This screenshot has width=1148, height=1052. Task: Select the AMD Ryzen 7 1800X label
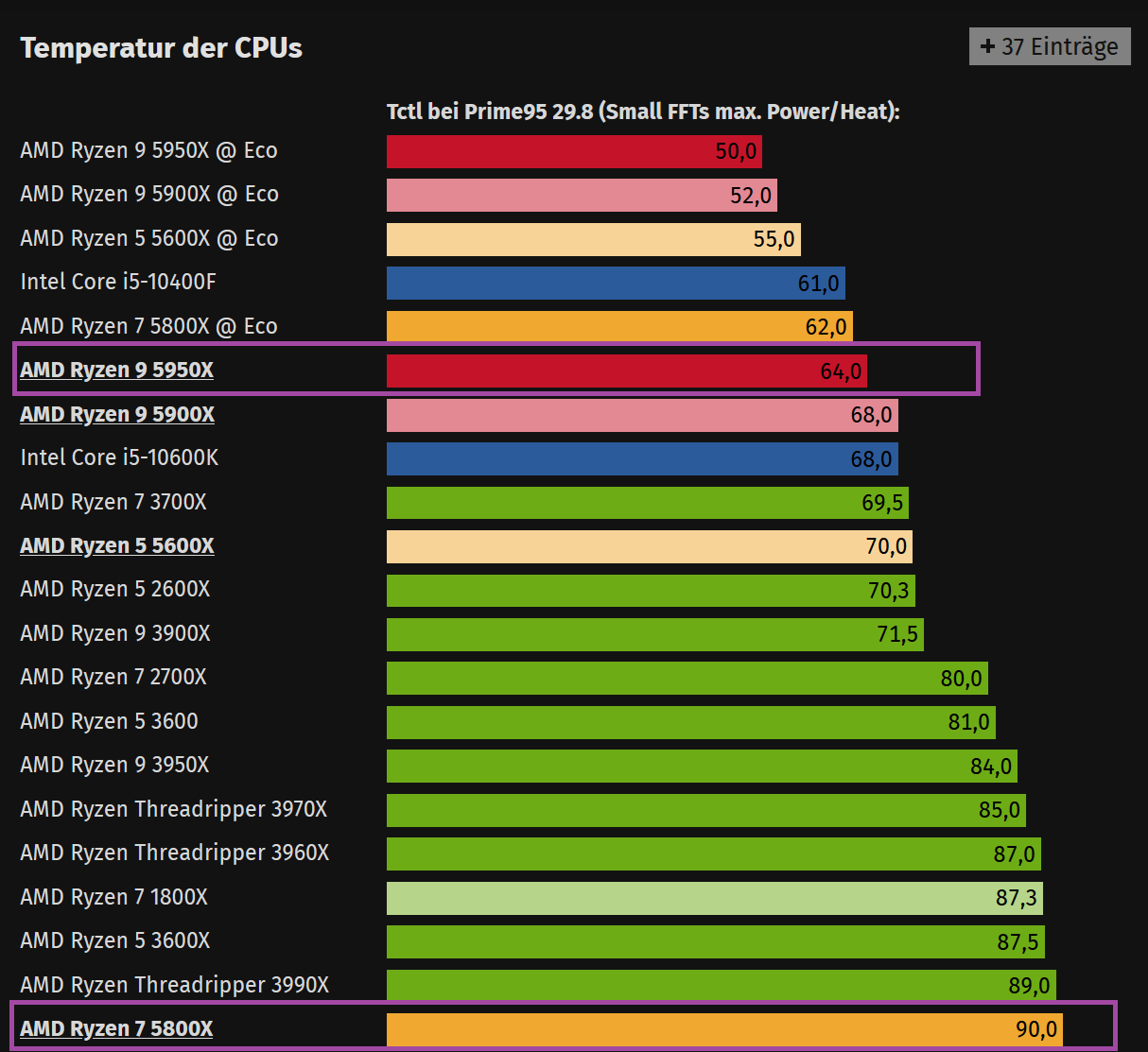[113, 897]
